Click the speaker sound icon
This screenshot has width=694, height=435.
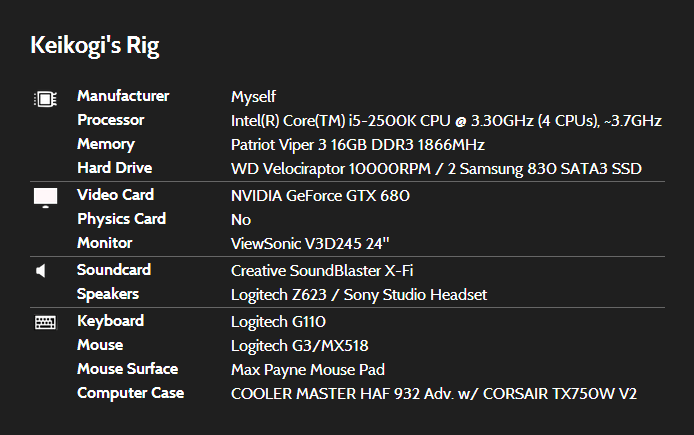point(42,271)
